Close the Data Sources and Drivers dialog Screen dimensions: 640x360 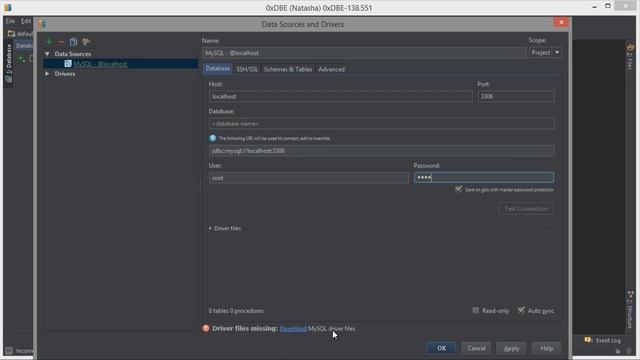pyautogui.click(x=561, y=22)
